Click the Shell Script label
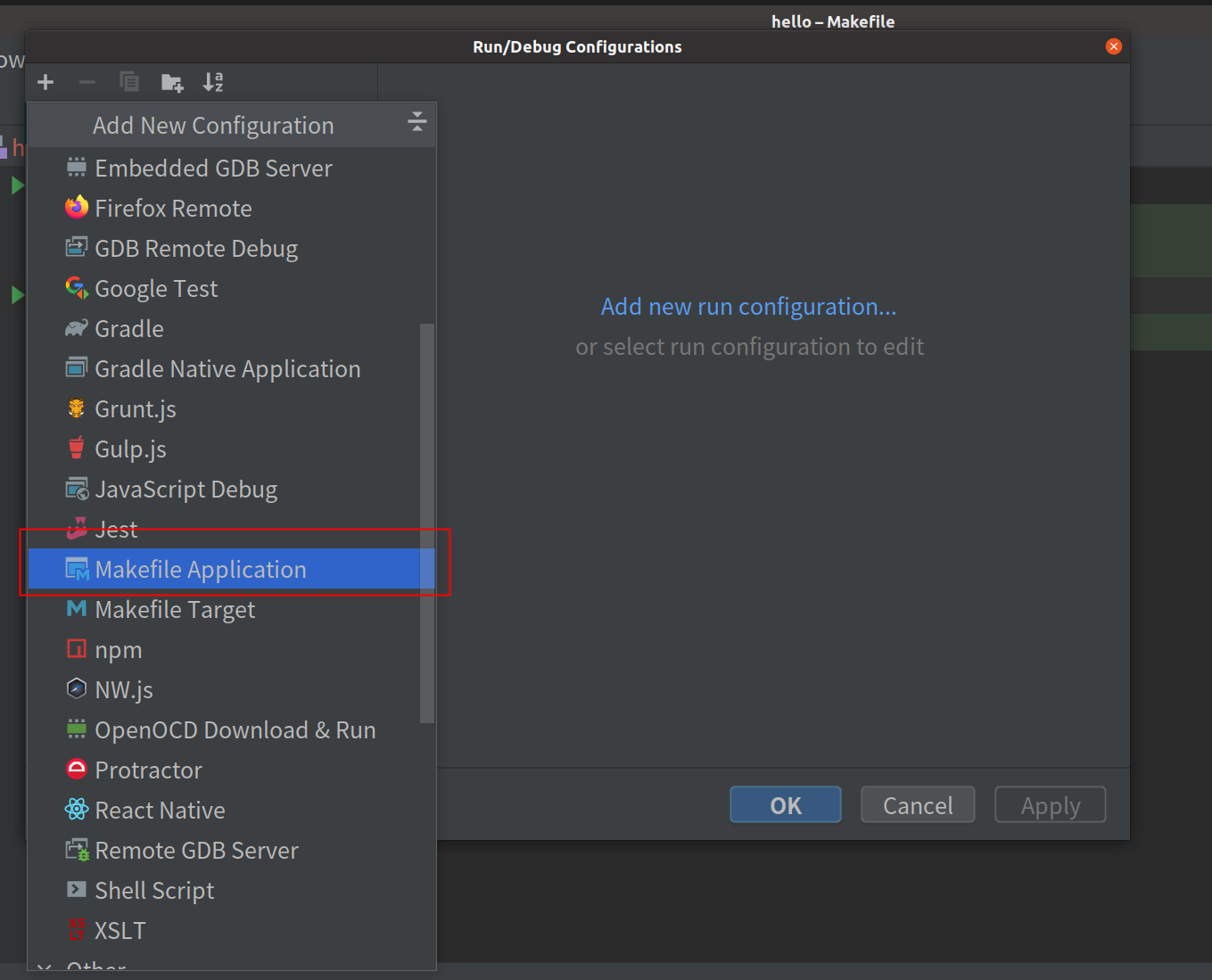Image resolution: width=1212 pixels, height=980 pixels. point(154,891)
